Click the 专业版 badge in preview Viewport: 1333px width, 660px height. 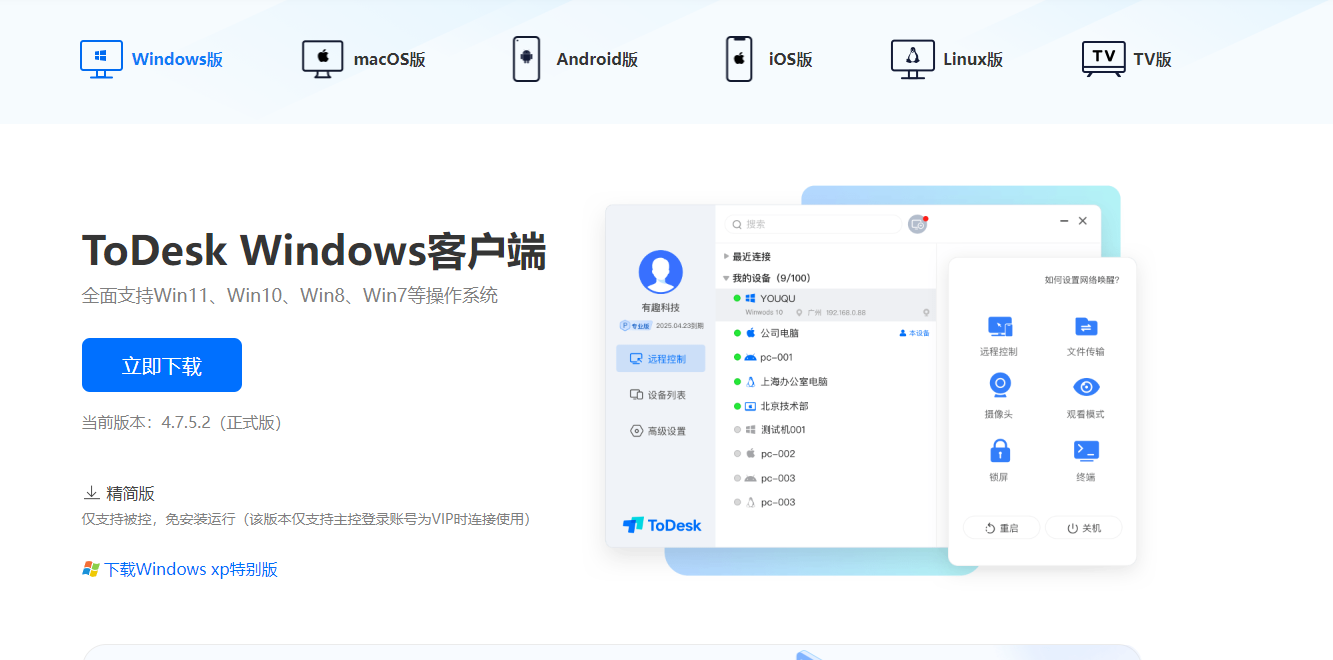pyautogui.click(x=635, y=326)
